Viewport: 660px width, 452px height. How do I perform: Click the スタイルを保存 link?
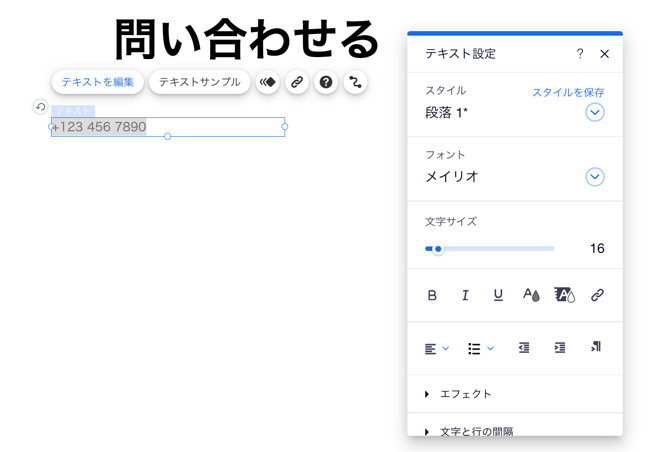[x=568, y=92]
